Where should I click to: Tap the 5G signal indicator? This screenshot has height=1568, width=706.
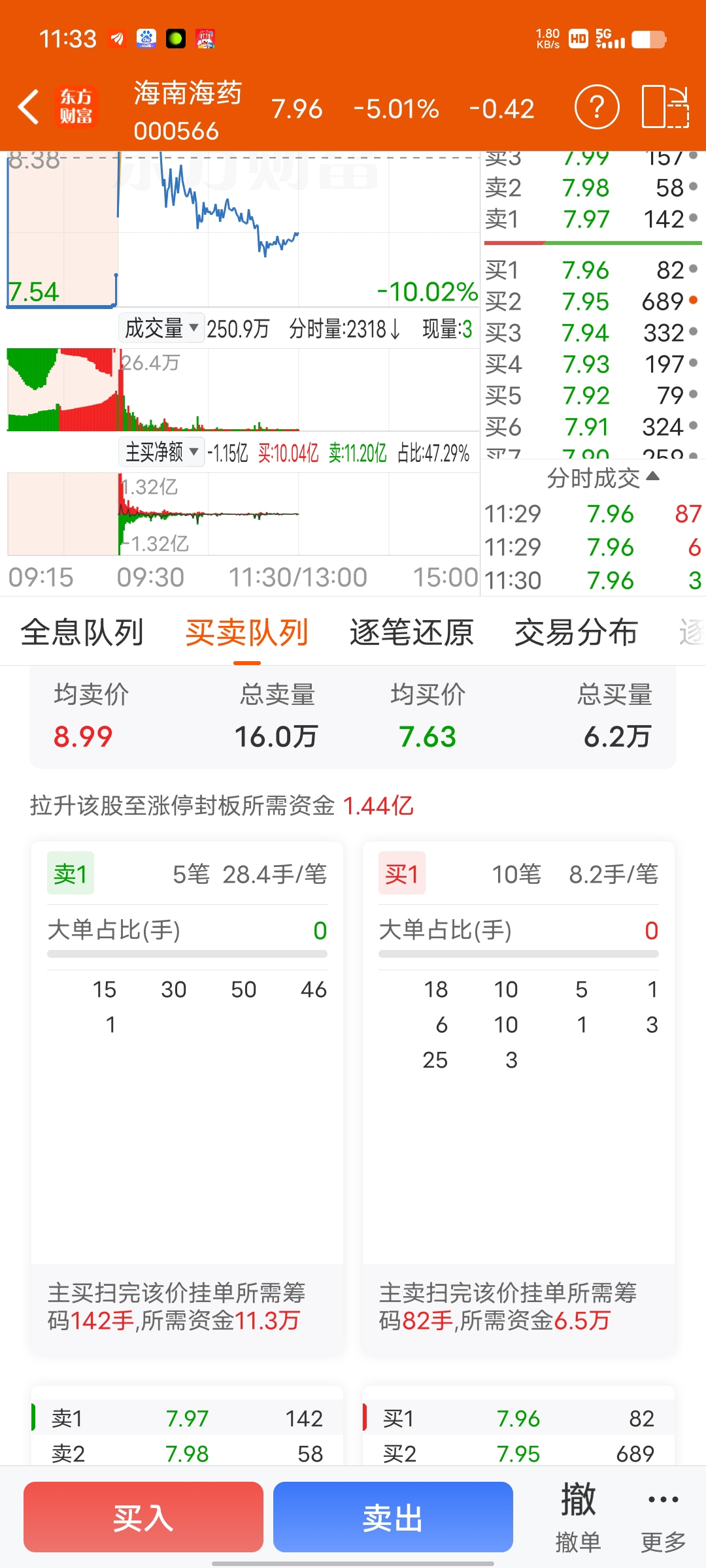click(x=610, y=39)
